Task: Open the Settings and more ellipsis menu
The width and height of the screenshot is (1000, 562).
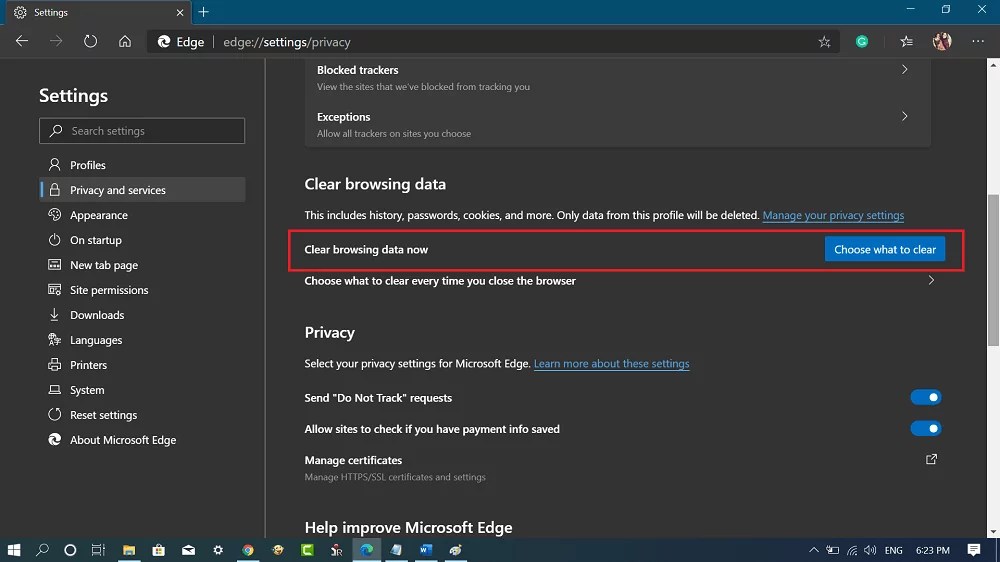Action: tap(978, 41)
